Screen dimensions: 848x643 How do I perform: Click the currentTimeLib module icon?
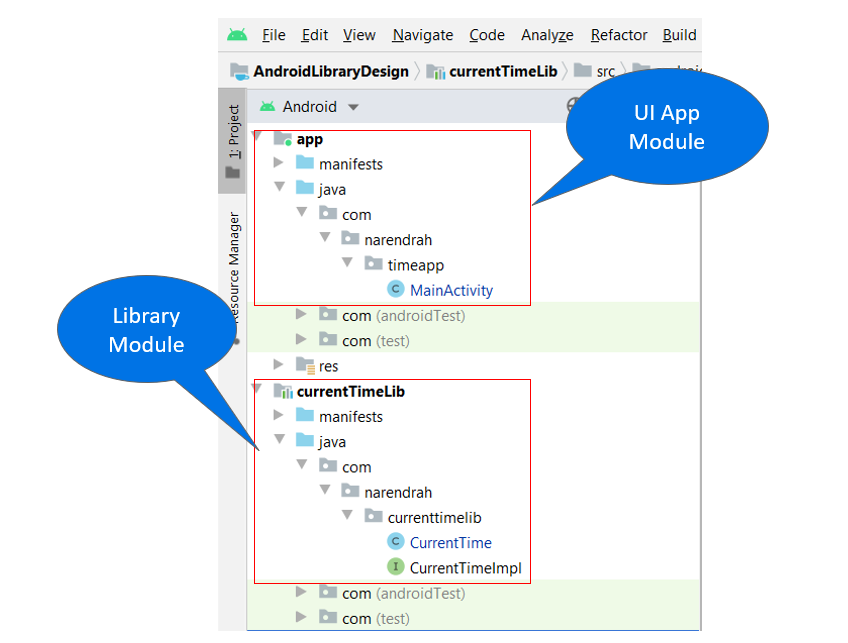coord(282,391)
